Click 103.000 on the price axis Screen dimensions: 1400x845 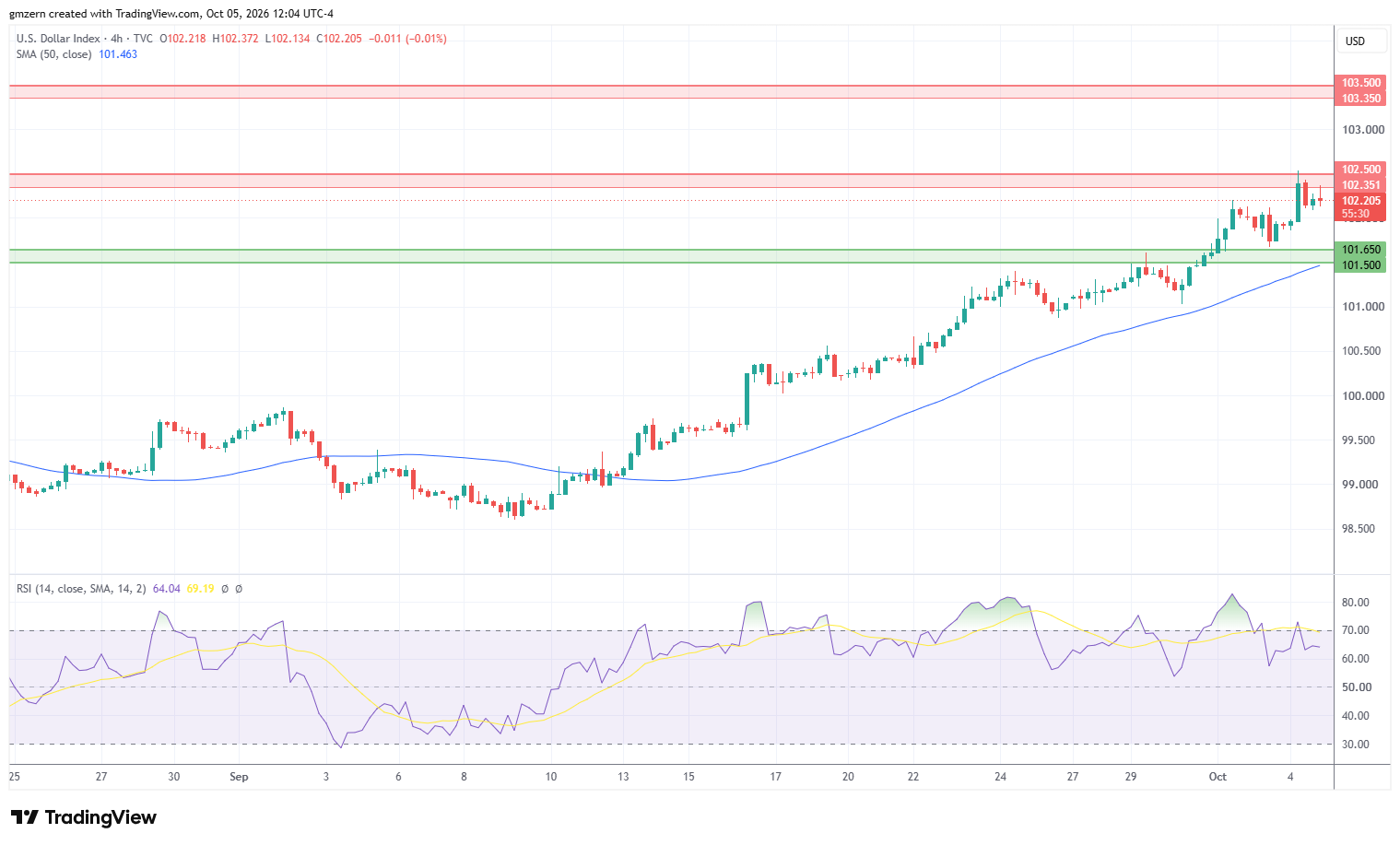point(1363,130)
